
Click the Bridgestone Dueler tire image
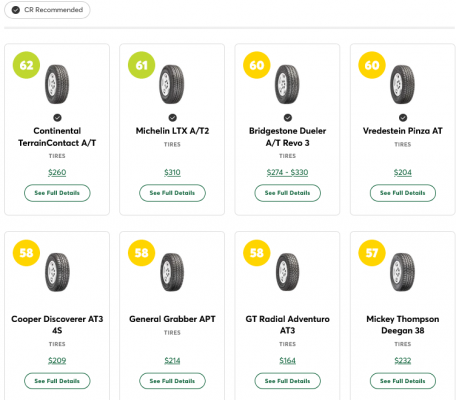pos(287,84)
